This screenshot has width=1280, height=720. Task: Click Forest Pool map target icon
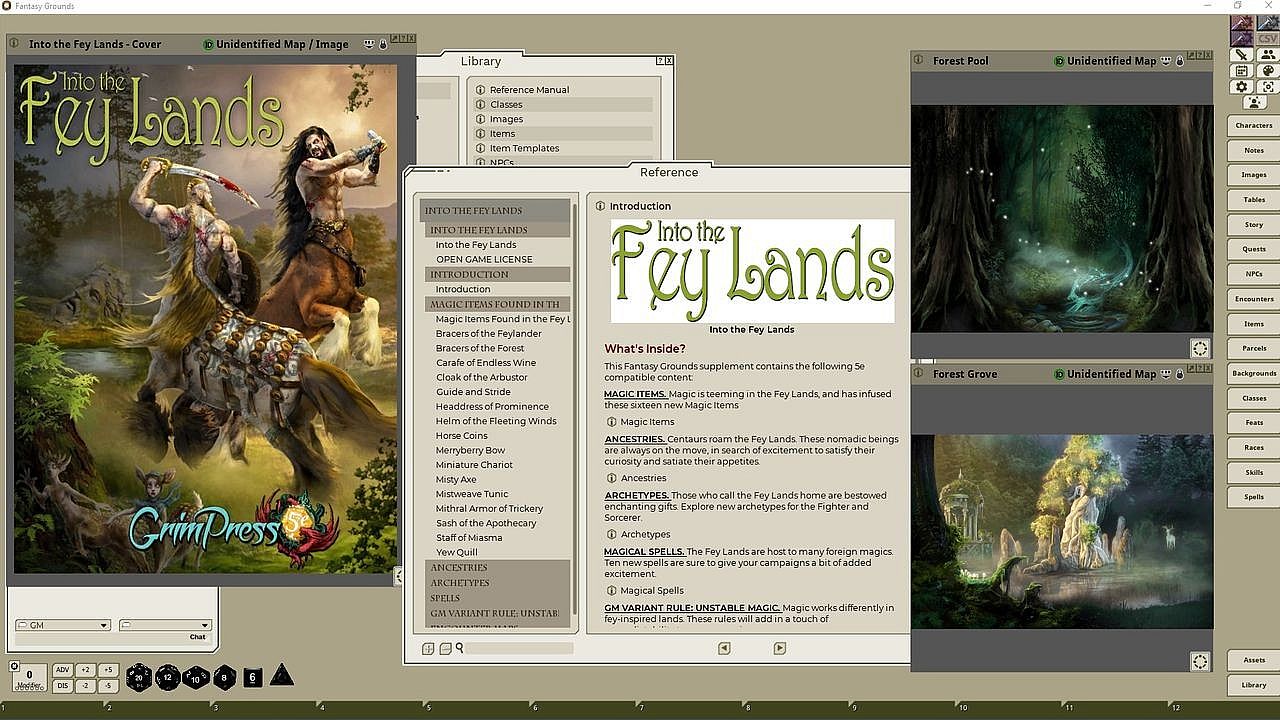(1200, 348)
